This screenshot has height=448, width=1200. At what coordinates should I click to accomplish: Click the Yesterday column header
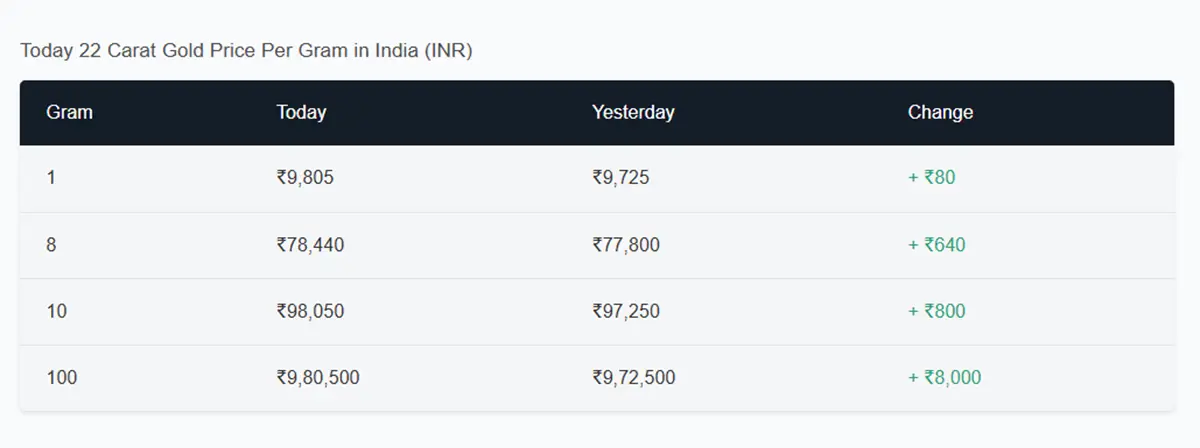pyautogui.click(x=633, y=112)
